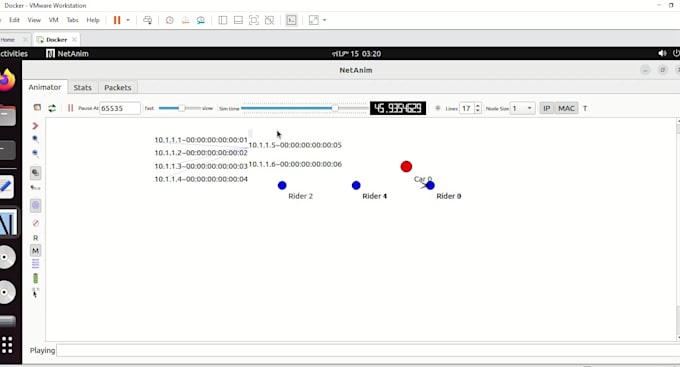680x367 pixels.
Task: Open the VMware View menu
Action: coord(34,20)
